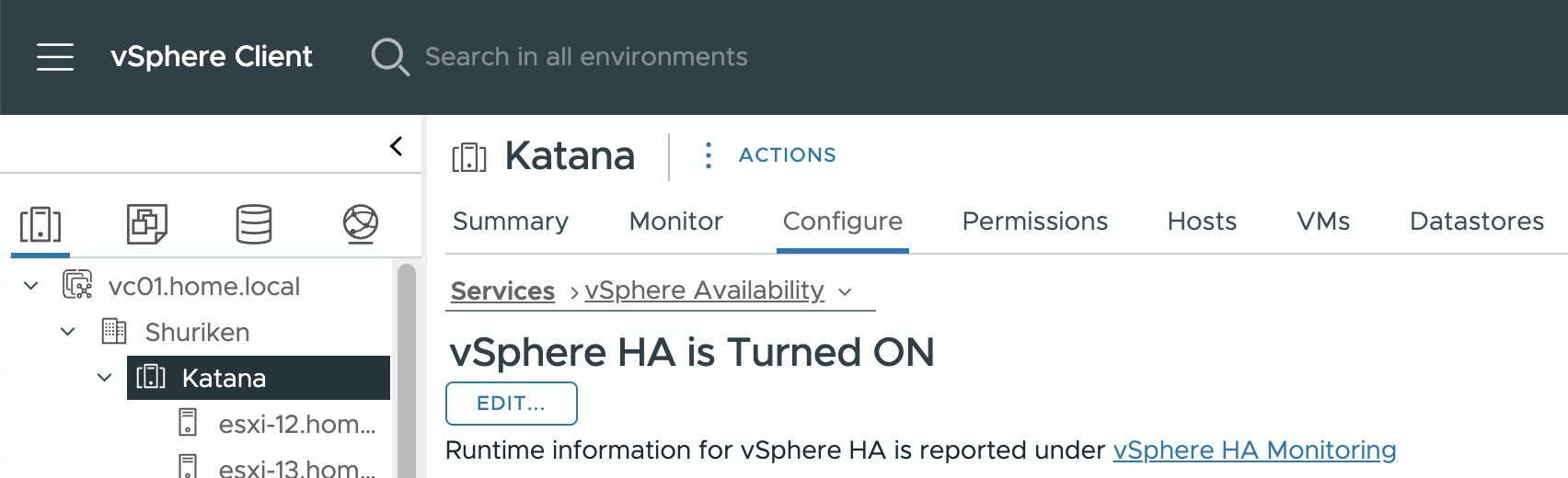The height and width of the screenshot is (478, 1568).
Task: Click the EDIT... button
Action: (x=512, y=404)
